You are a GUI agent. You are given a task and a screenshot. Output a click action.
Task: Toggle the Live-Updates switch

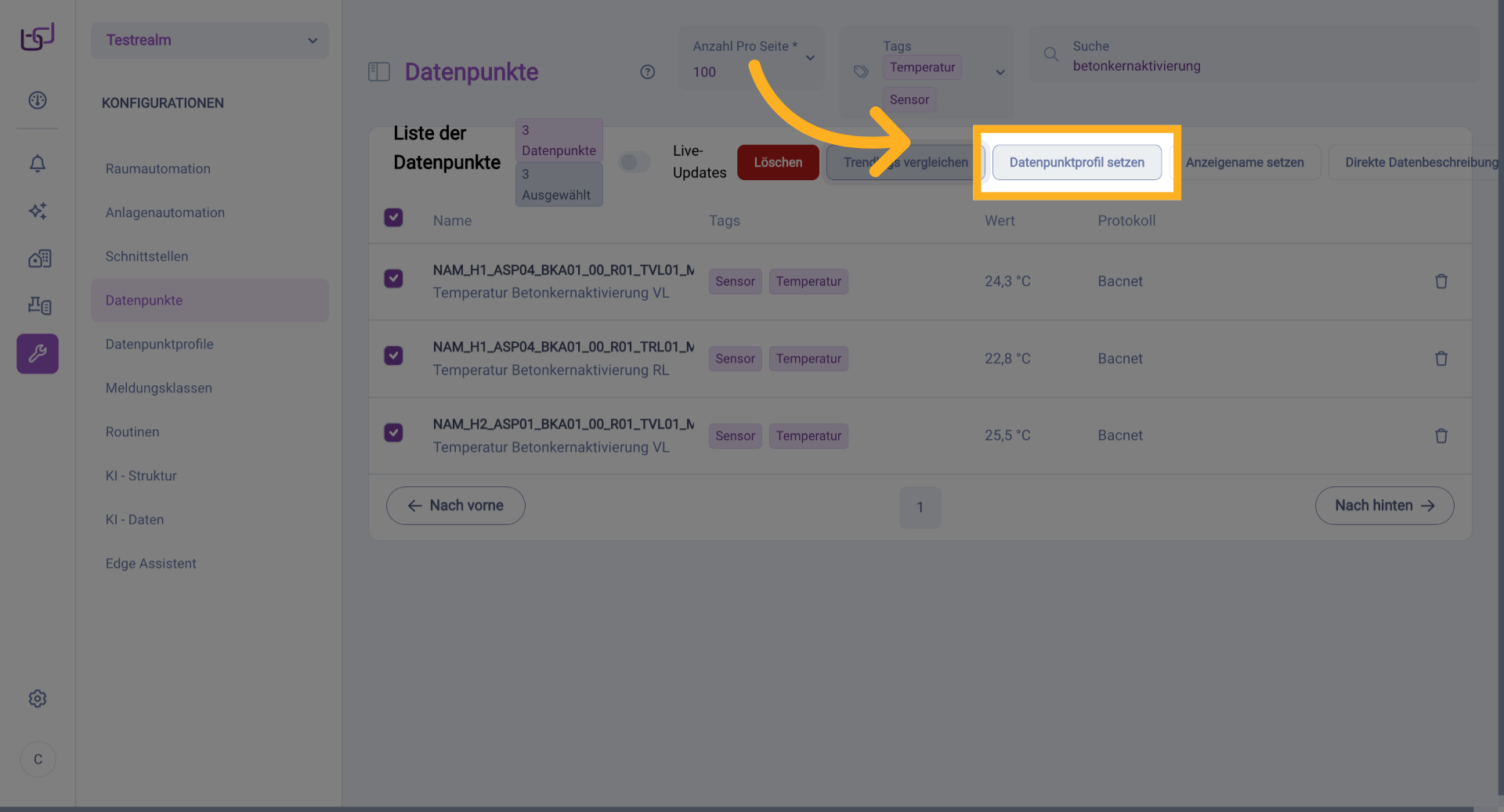click(x=634, y=162)
